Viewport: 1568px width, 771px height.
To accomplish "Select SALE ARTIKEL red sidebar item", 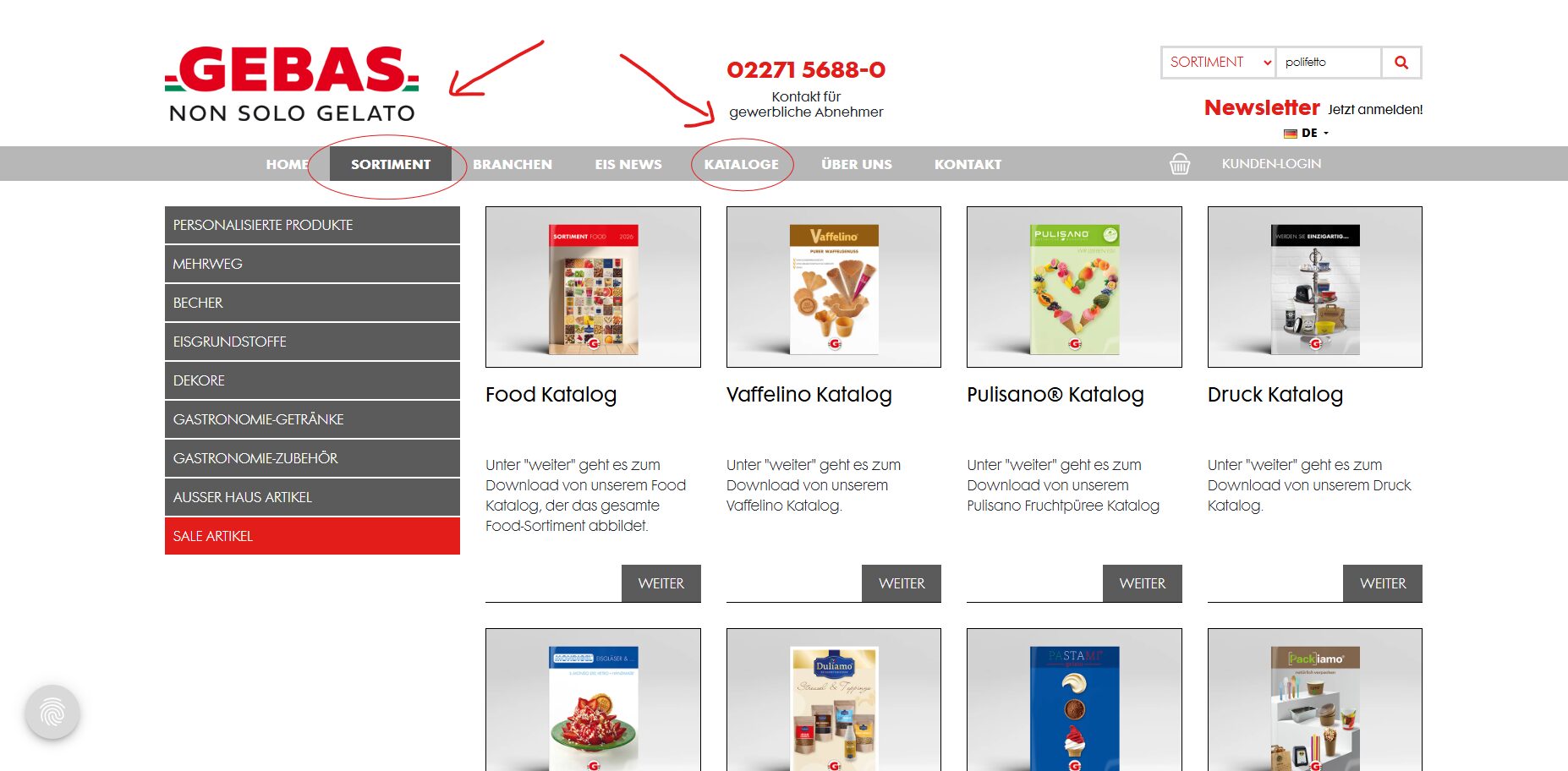I will (x=312, y=536).
